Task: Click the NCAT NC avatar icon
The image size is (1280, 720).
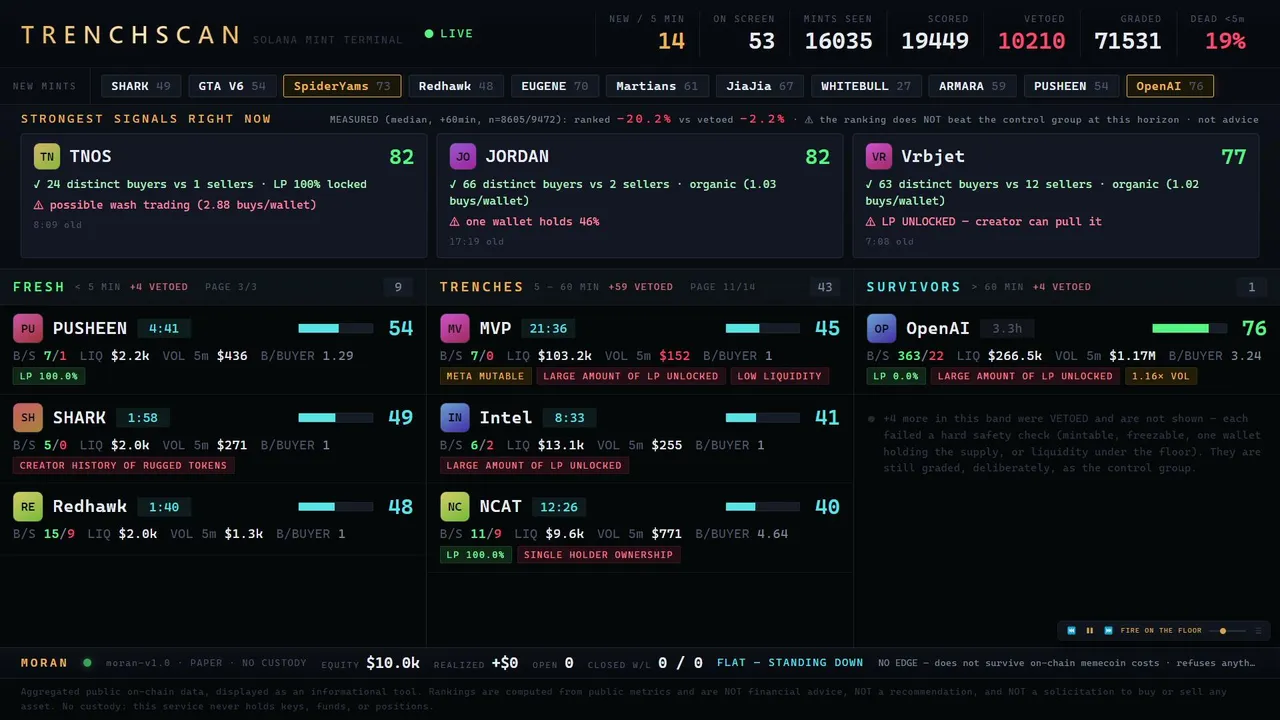Action: [x=455, y=507]
